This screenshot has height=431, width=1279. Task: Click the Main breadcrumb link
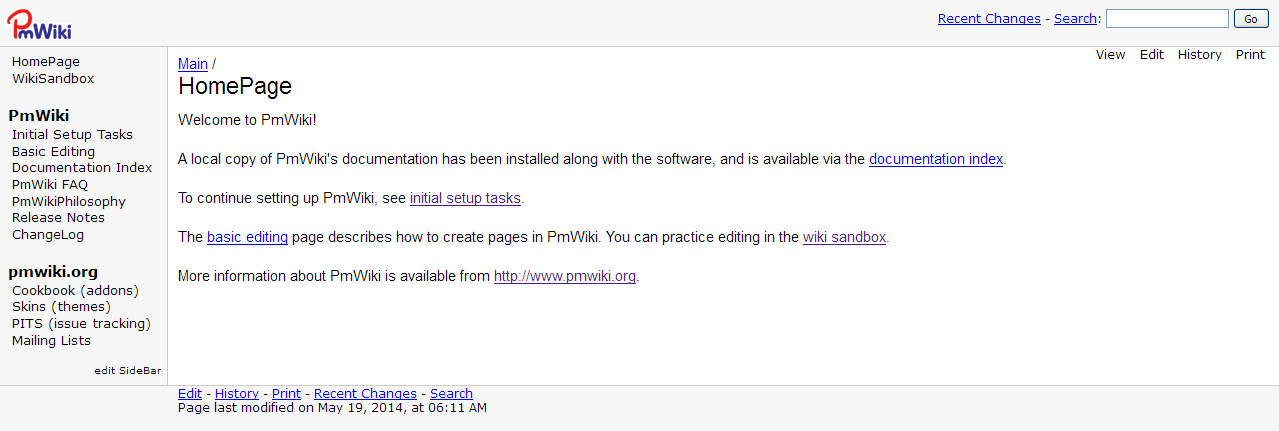pyautogui.click(x=193, y=64)
